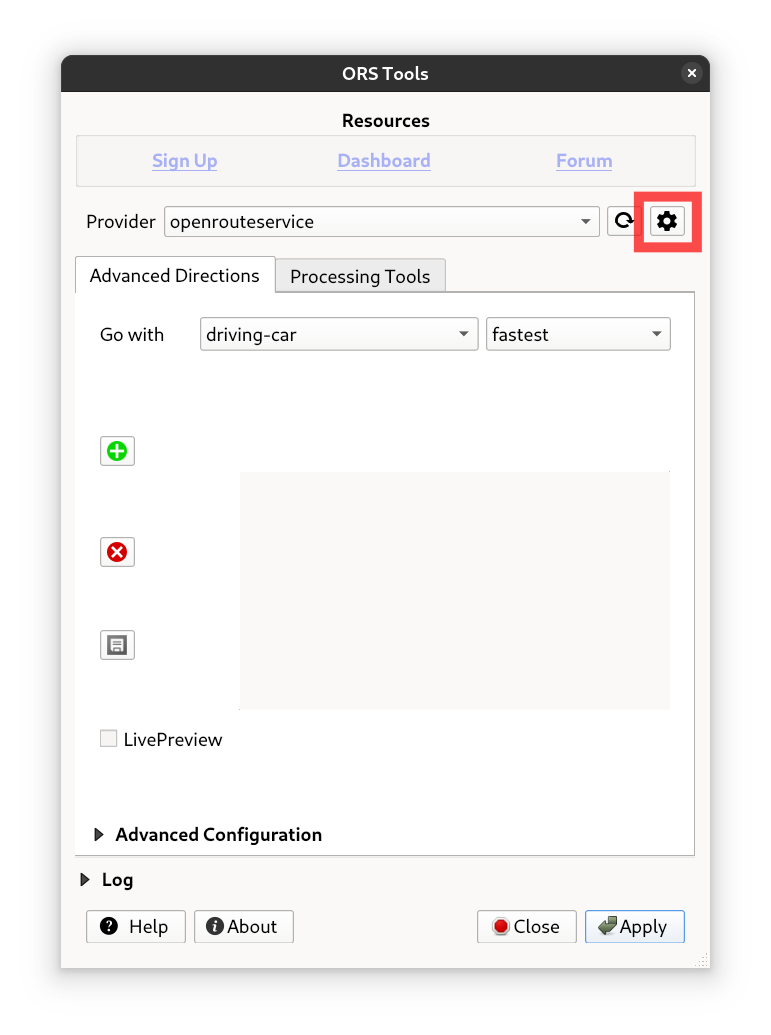Image resolution: width=771 pixels, height=1035 pixels.
Task: Open the fastest preference dropdown
Action: pos(578,335)
